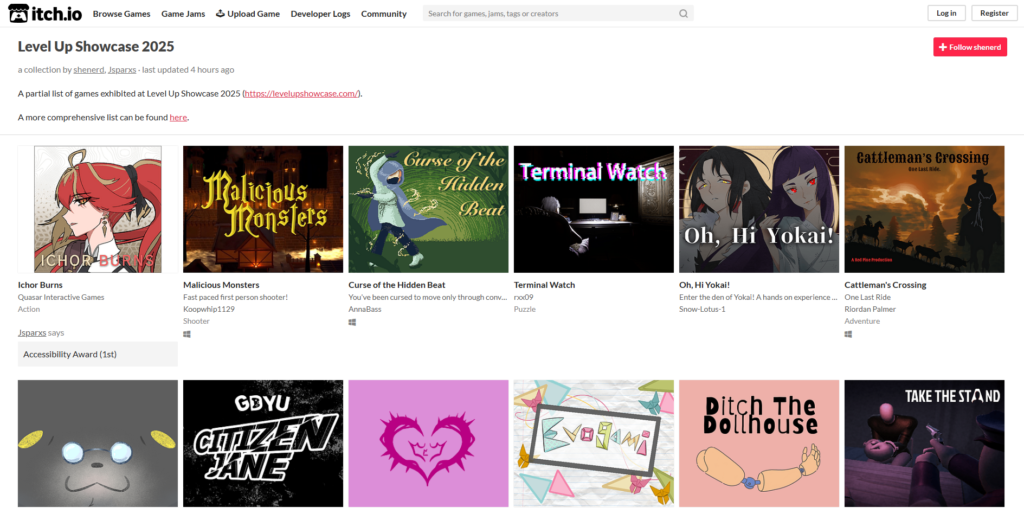
Task: Click 'Fast paced first person shooter!' text
Action: [x=236, y=297]
